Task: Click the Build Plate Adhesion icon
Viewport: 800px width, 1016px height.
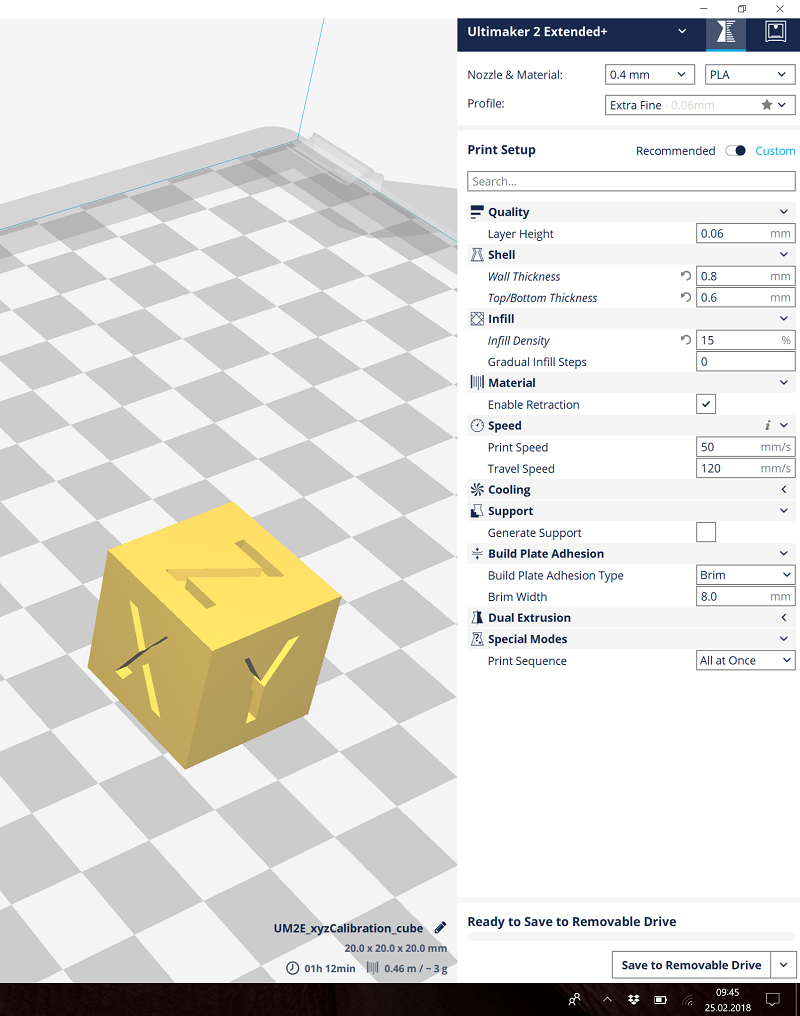Action: click(477, 553)
